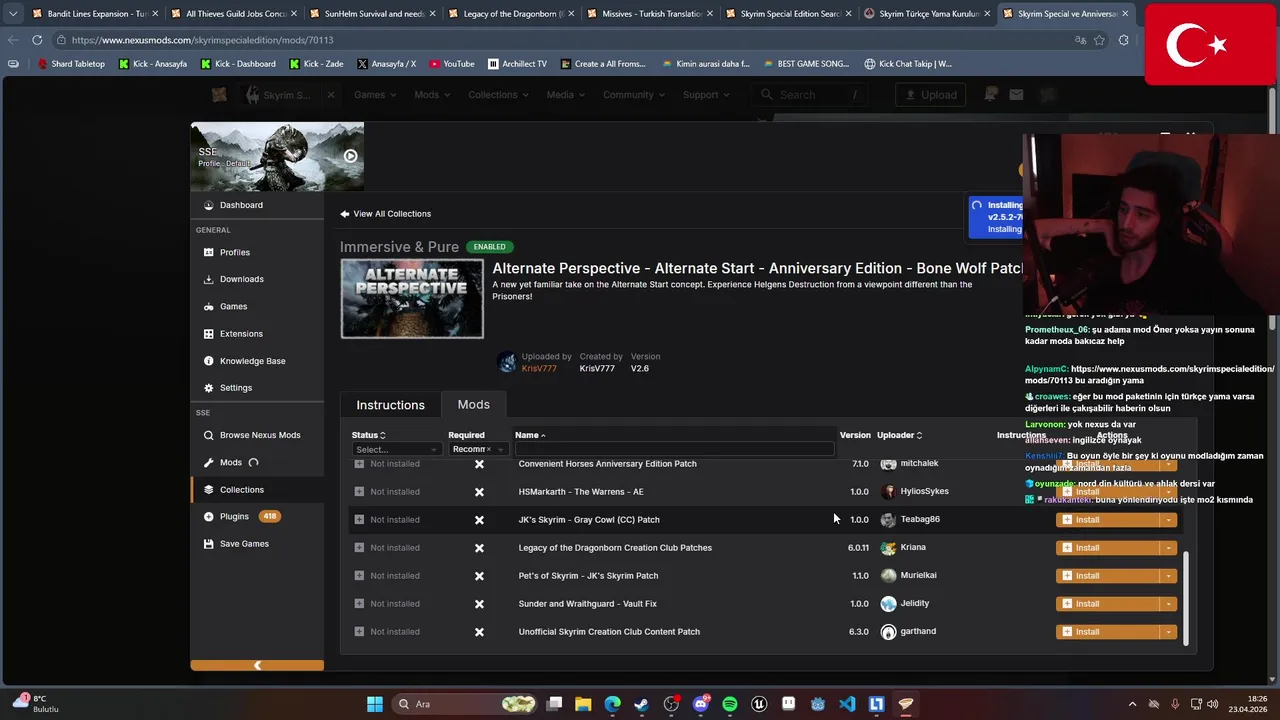Open Status filter Select dropdown
The width and height of the screenshot is (1280, 720).
pos(396,450)
